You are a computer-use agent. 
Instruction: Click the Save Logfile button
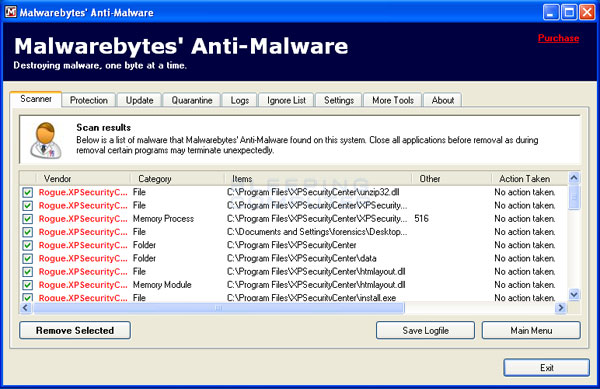tap(426, 330)
